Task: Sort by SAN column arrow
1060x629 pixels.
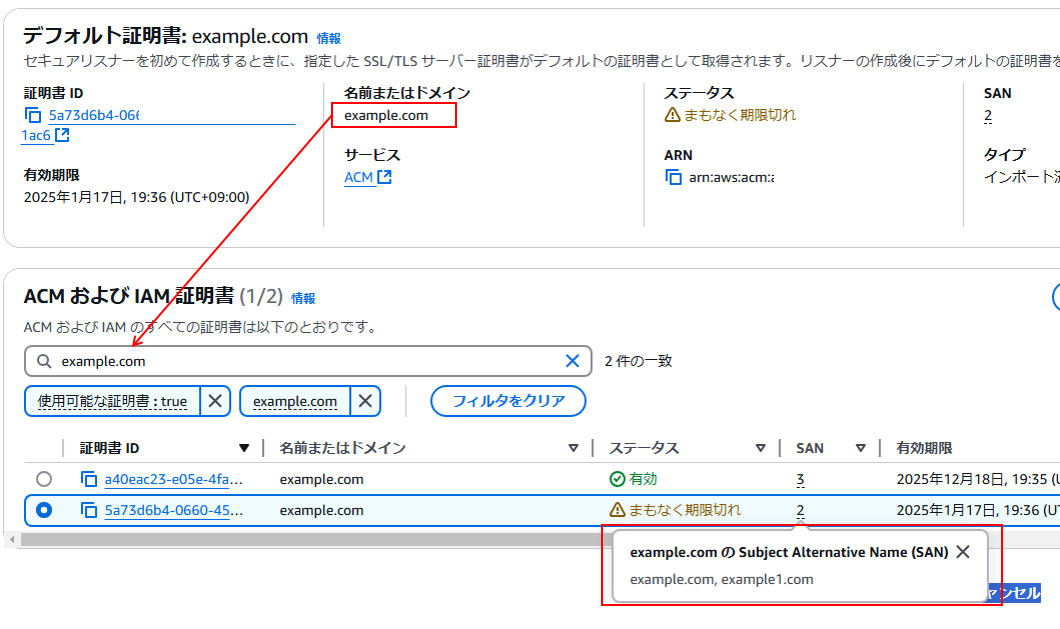Action: pyautogui.click(x=861, y=448)
